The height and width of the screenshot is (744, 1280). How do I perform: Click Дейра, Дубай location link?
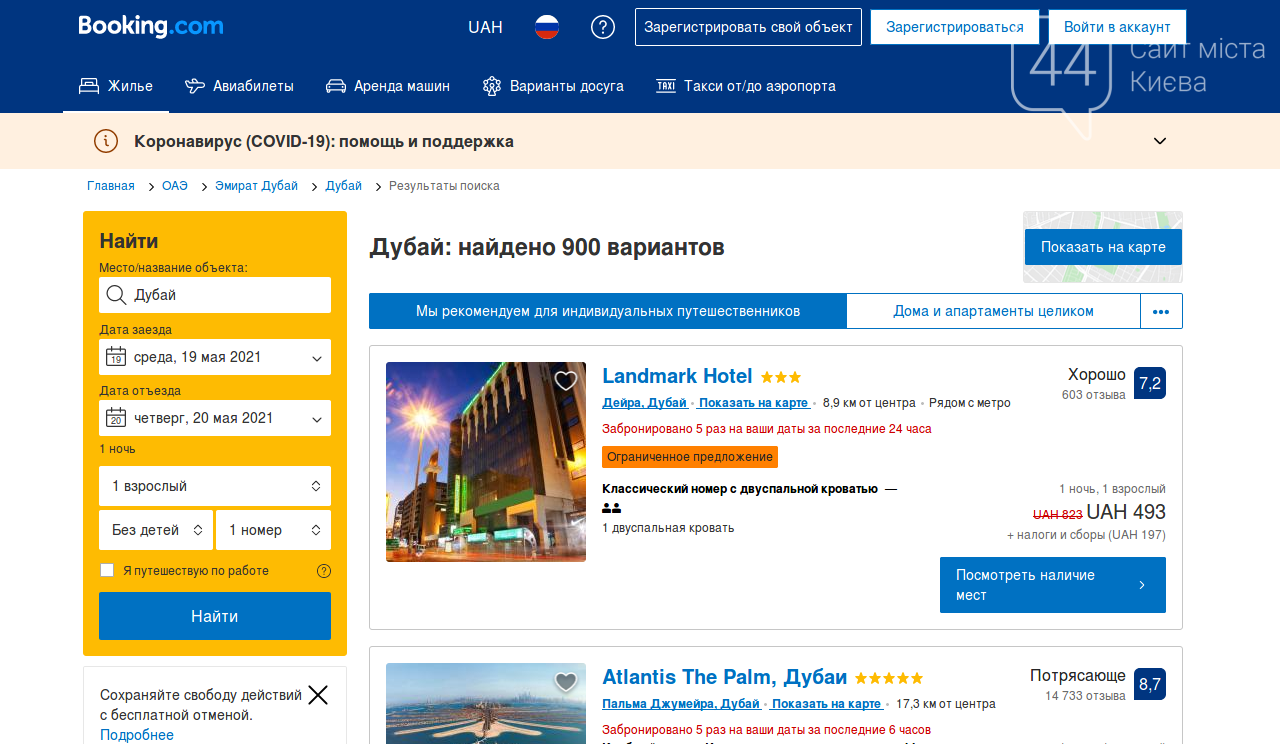pyautogui.click(x=645, y=403)
